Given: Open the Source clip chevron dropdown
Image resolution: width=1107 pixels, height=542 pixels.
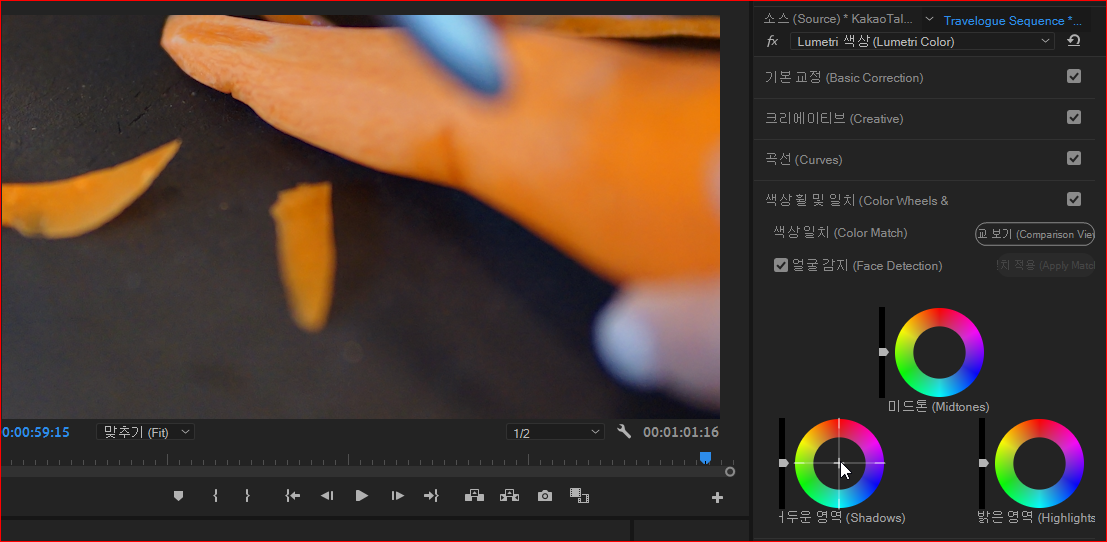Looking at the screenshot, I should 929,19.
